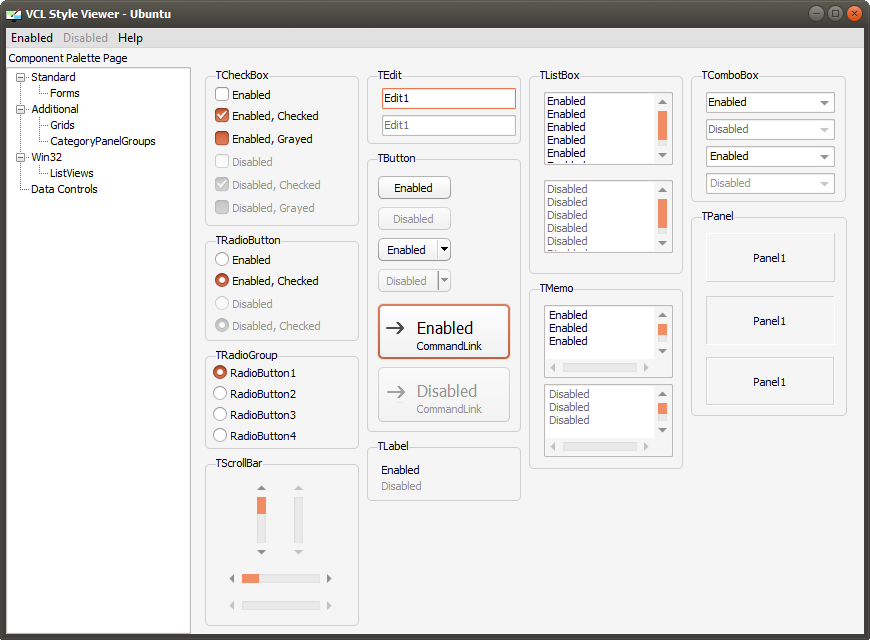
Task: Click the up arrow of the disabled vertical TScrollBar
Action: pyautogui.click(x=299, y=488)
